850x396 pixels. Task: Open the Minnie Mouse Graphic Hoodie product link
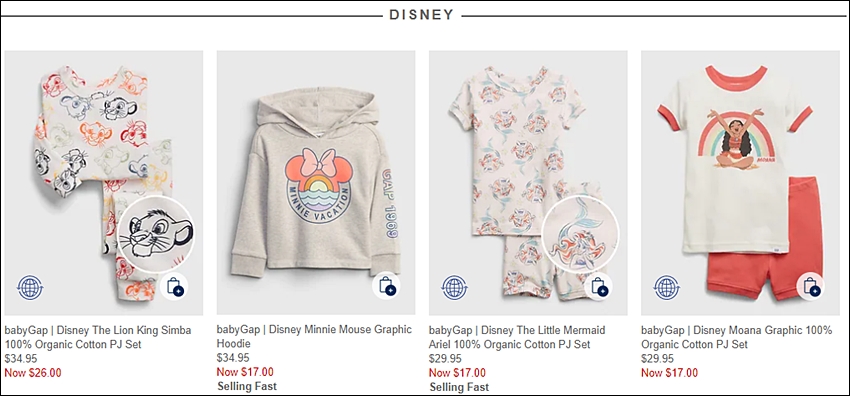(x=314, y=336)
